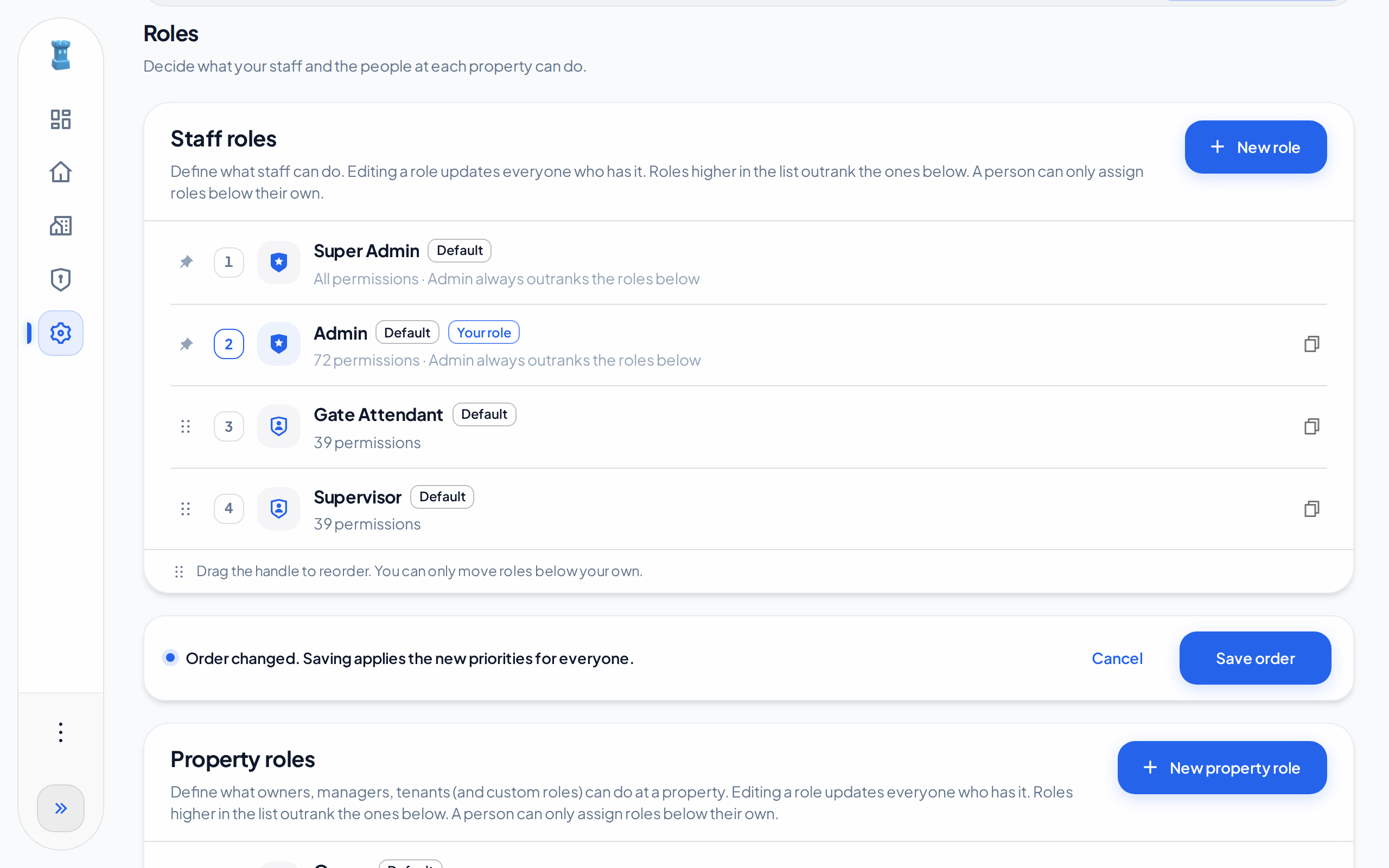Open the Gate Attendant role name
This screenshot has width=1389, height=868.
pos(378,414)
